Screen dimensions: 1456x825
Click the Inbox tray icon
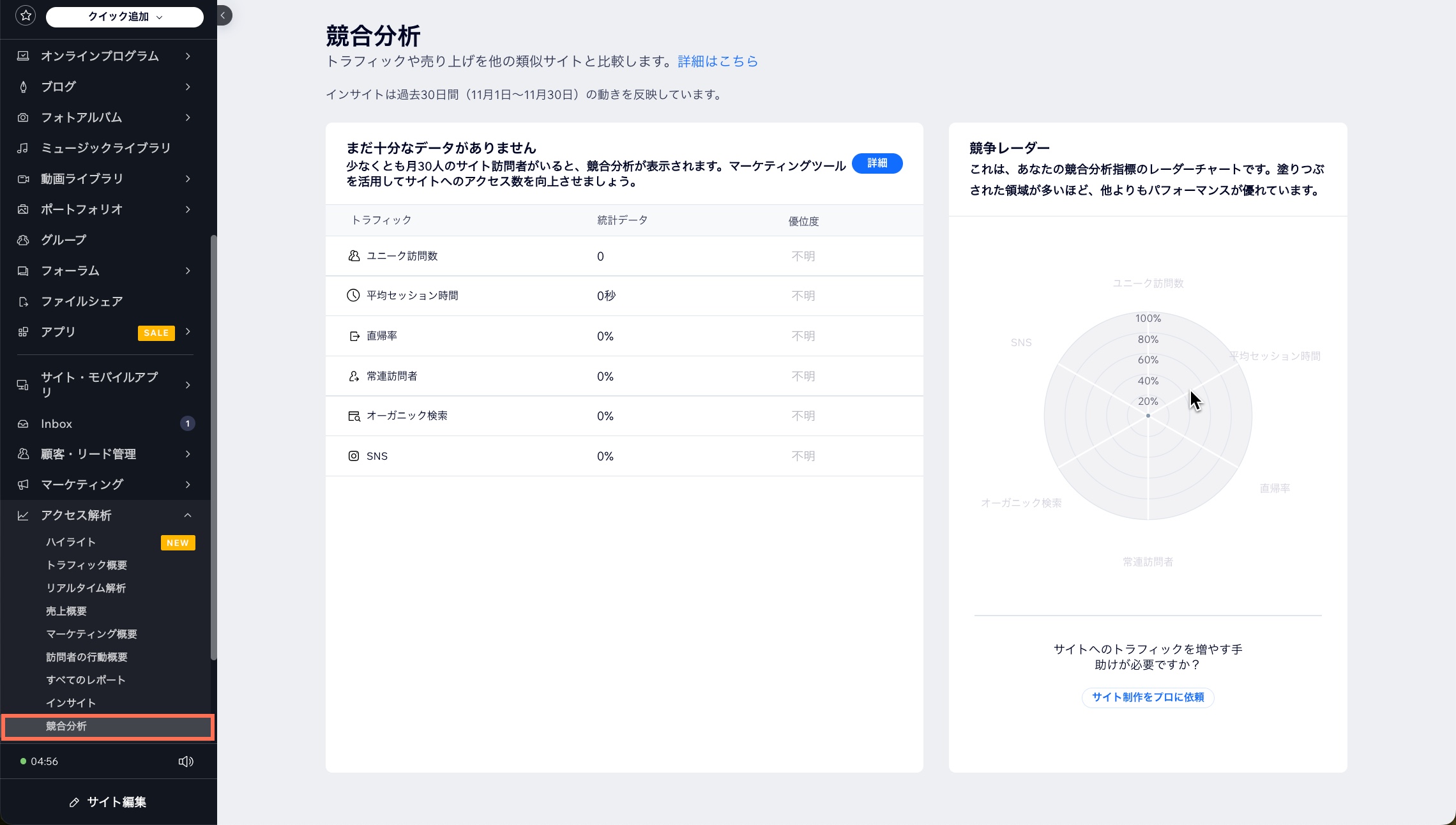coord(23,424)
